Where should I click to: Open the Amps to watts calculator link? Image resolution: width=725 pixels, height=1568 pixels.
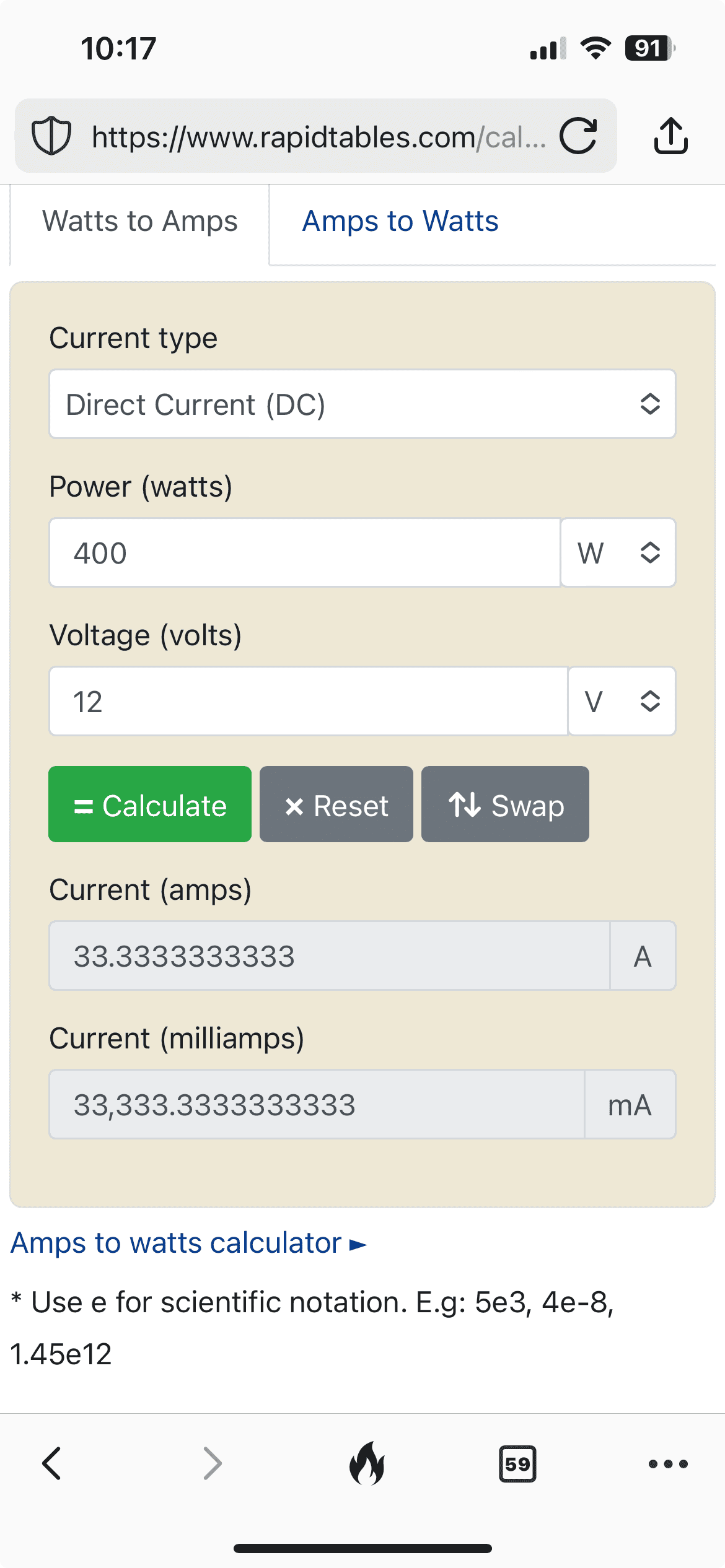pyautogui.click(x=189, y=1243)
